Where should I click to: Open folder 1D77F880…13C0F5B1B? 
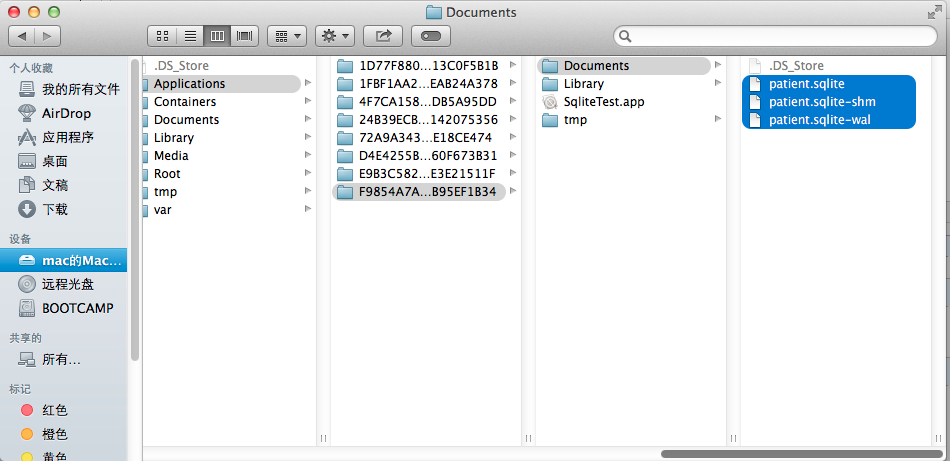pos(417,66)
